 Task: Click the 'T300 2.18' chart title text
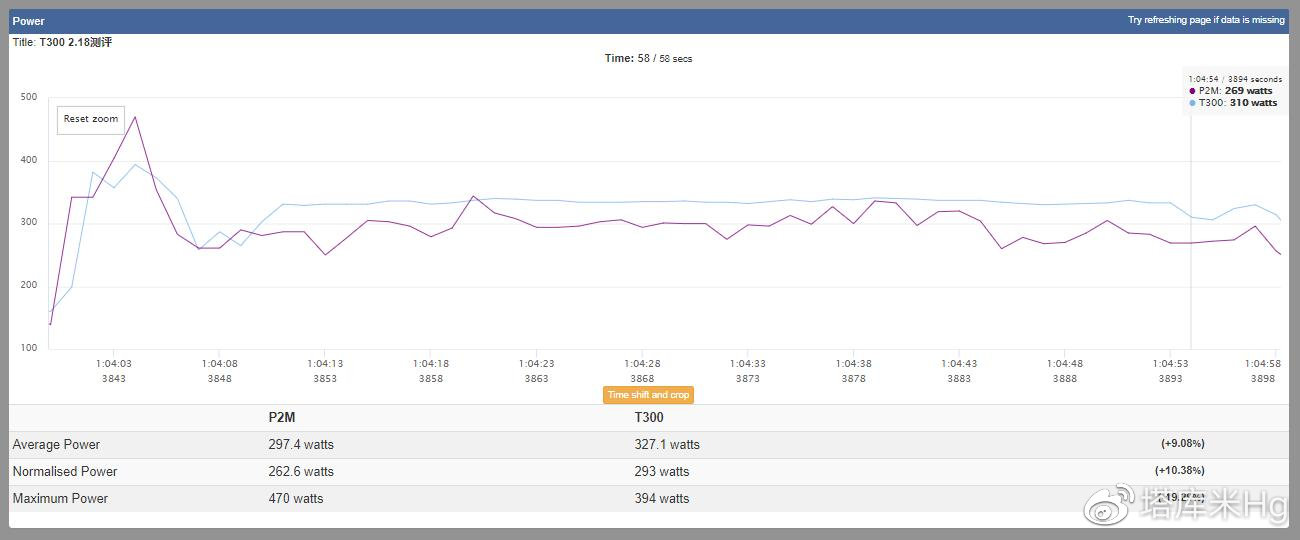click(x=75, y=43)
